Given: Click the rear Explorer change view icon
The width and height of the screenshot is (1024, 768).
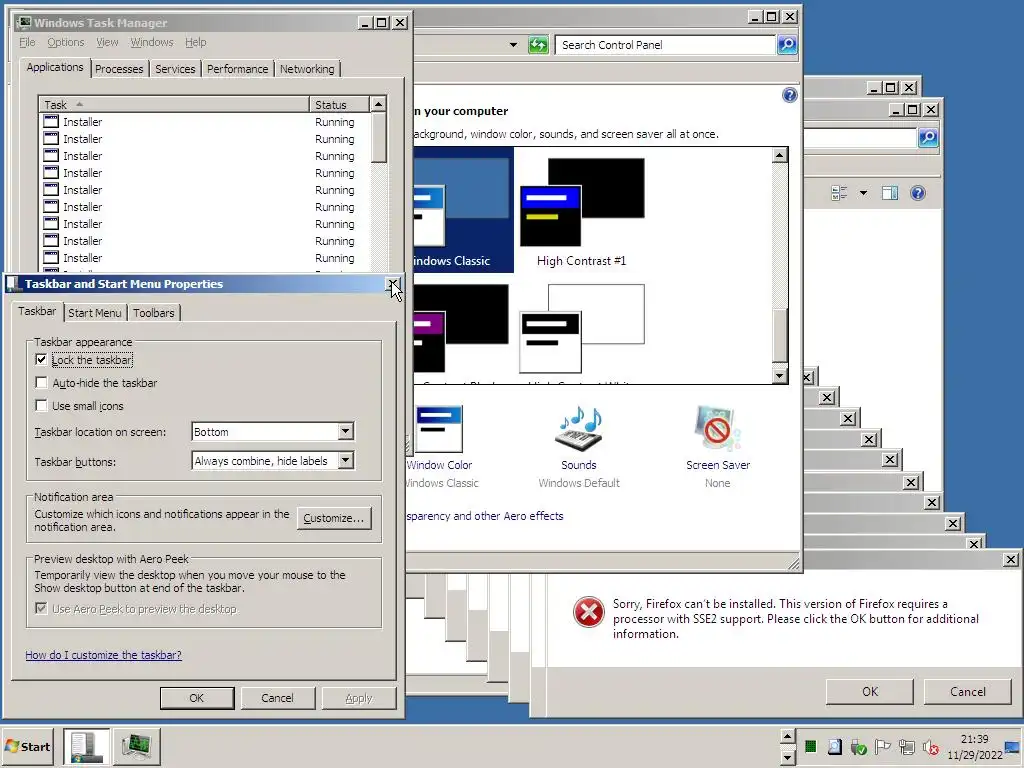Looking at the screenshot, I should pyautogui.click(x=839, y=193).
